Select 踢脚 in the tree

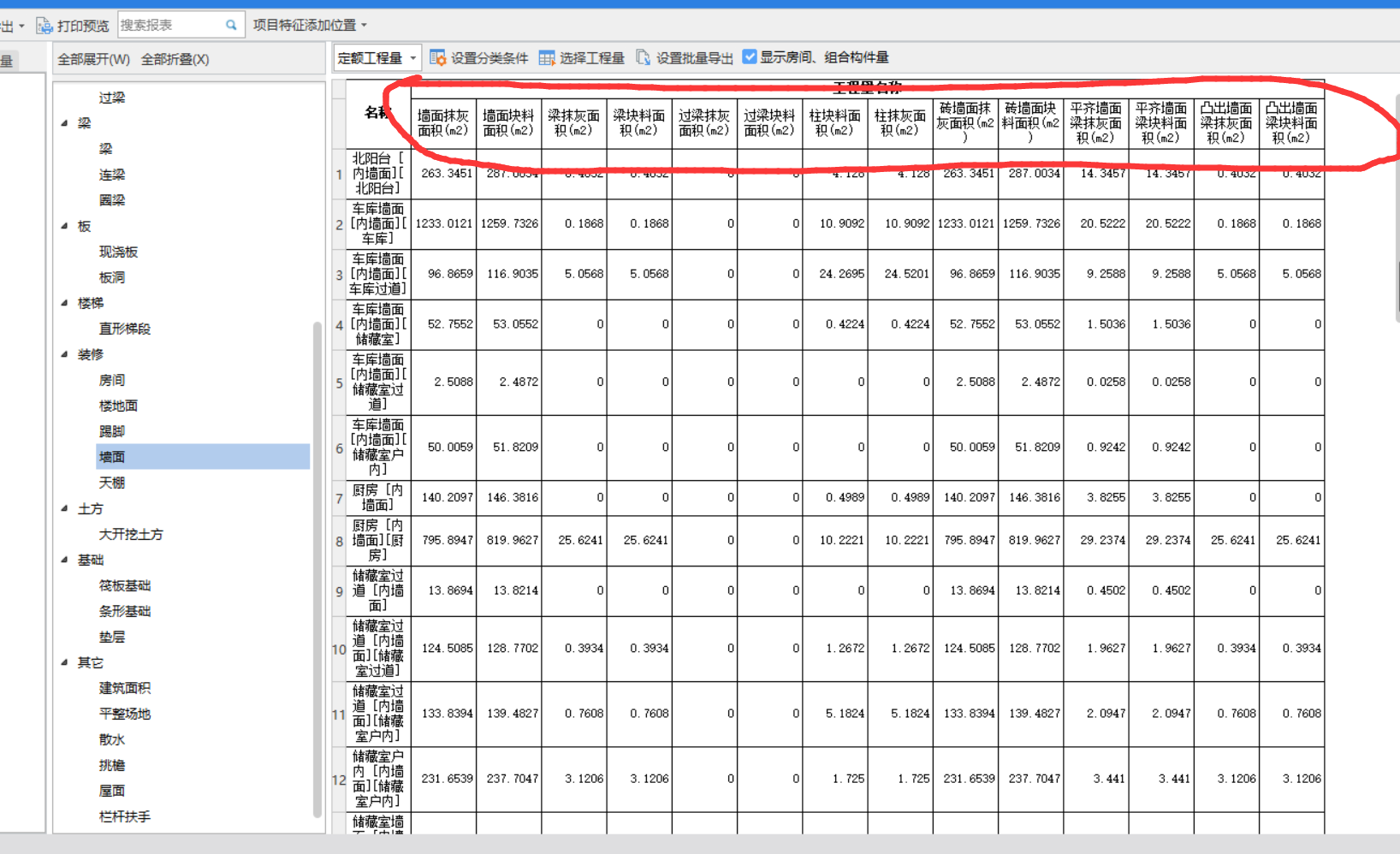coord(112,431)
